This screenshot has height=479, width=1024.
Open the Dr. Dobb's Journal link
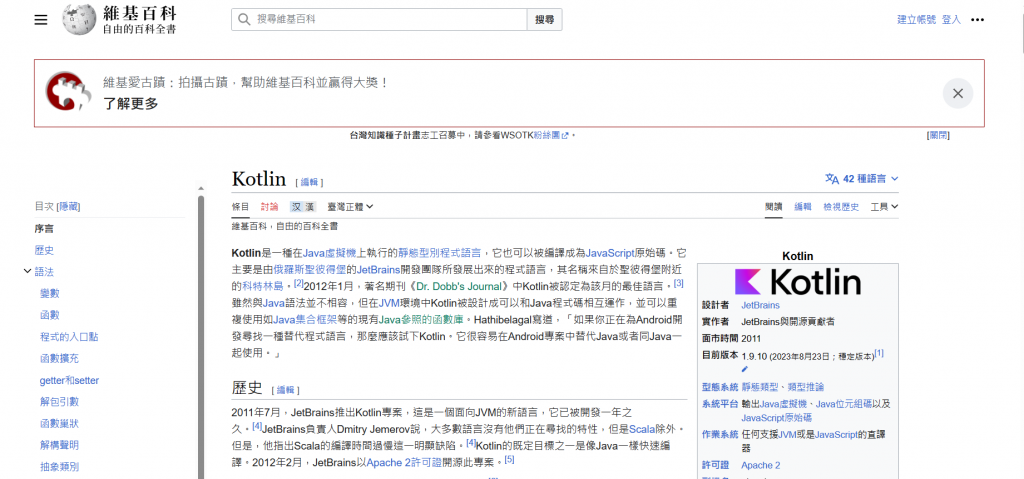[460, 286]
